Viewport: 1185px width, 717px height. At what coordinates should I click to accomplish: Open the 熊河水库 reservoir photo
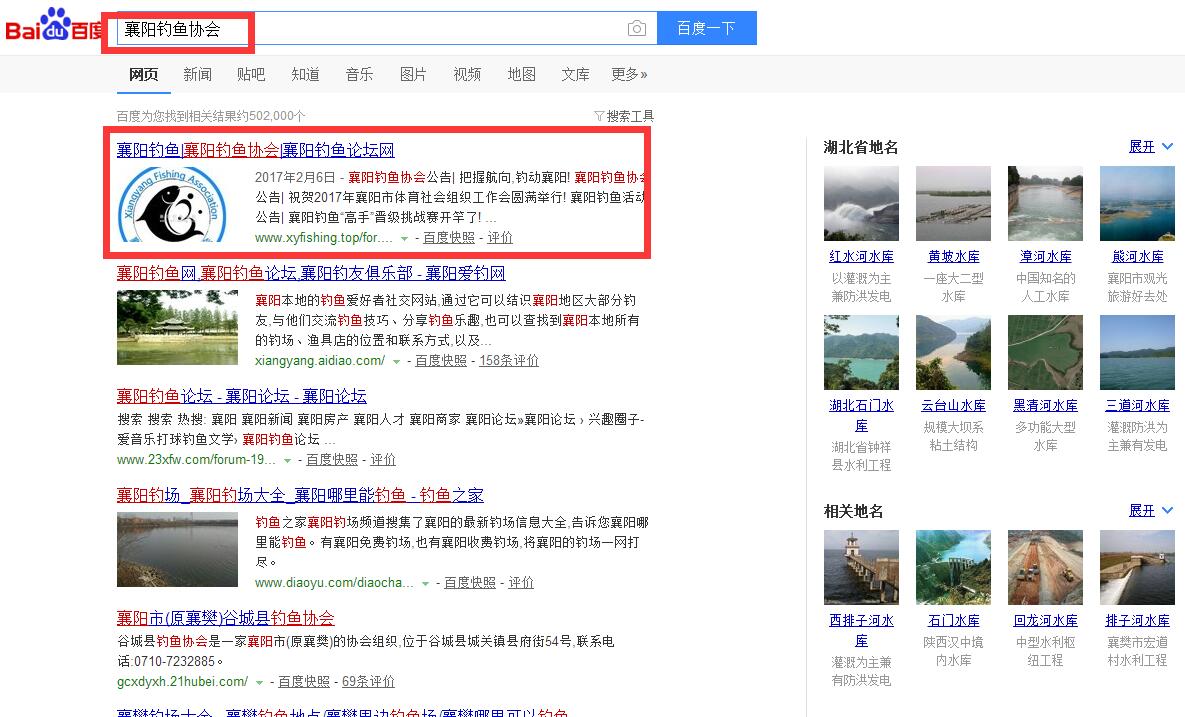[x=1137, y=204]
